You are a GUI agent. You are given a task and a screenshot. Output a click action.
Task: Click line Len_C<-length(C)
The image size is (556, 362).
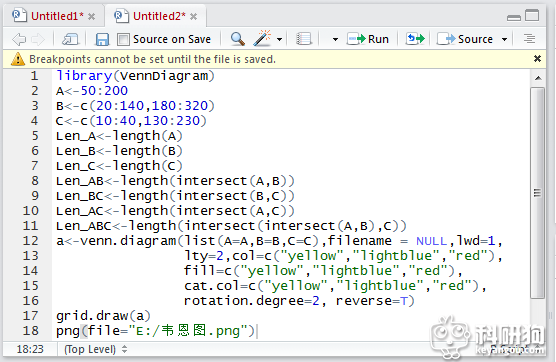(119, 166)
